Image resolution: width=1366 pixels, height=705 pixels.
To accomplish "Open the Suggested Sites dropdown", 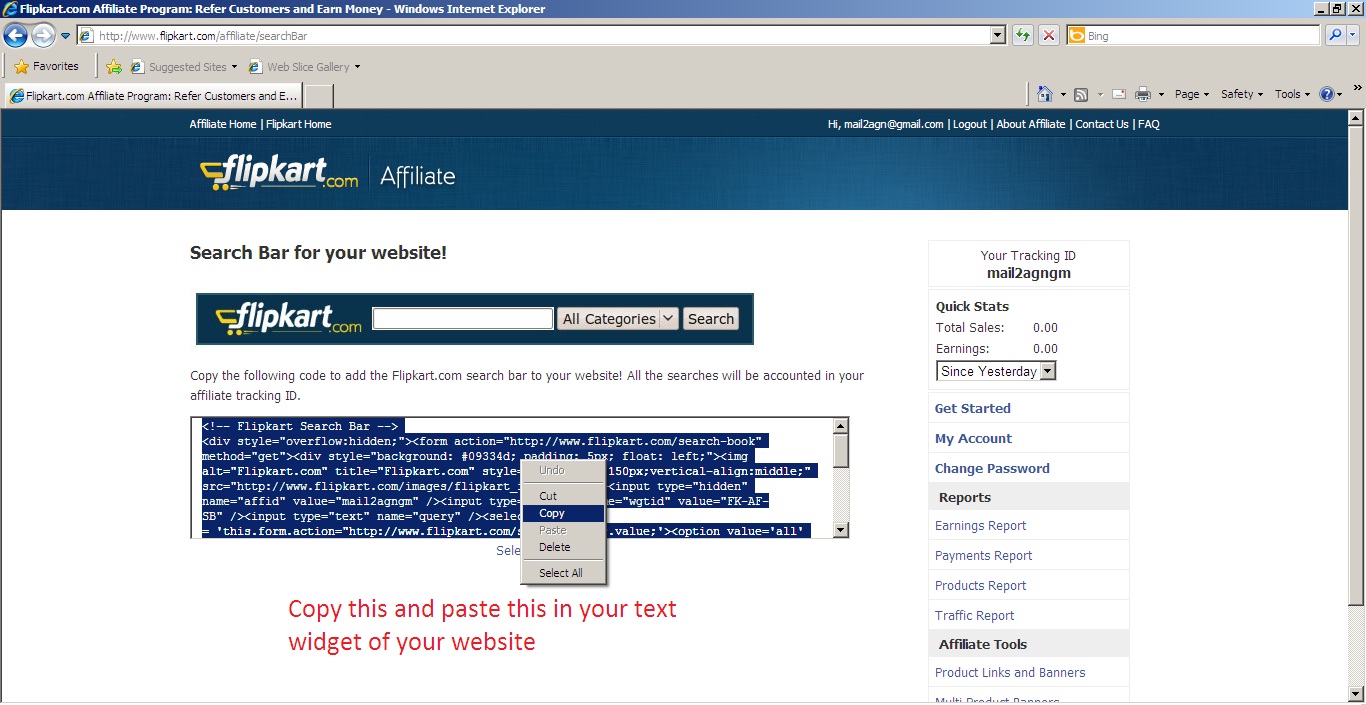I will [x=184, y=67].
